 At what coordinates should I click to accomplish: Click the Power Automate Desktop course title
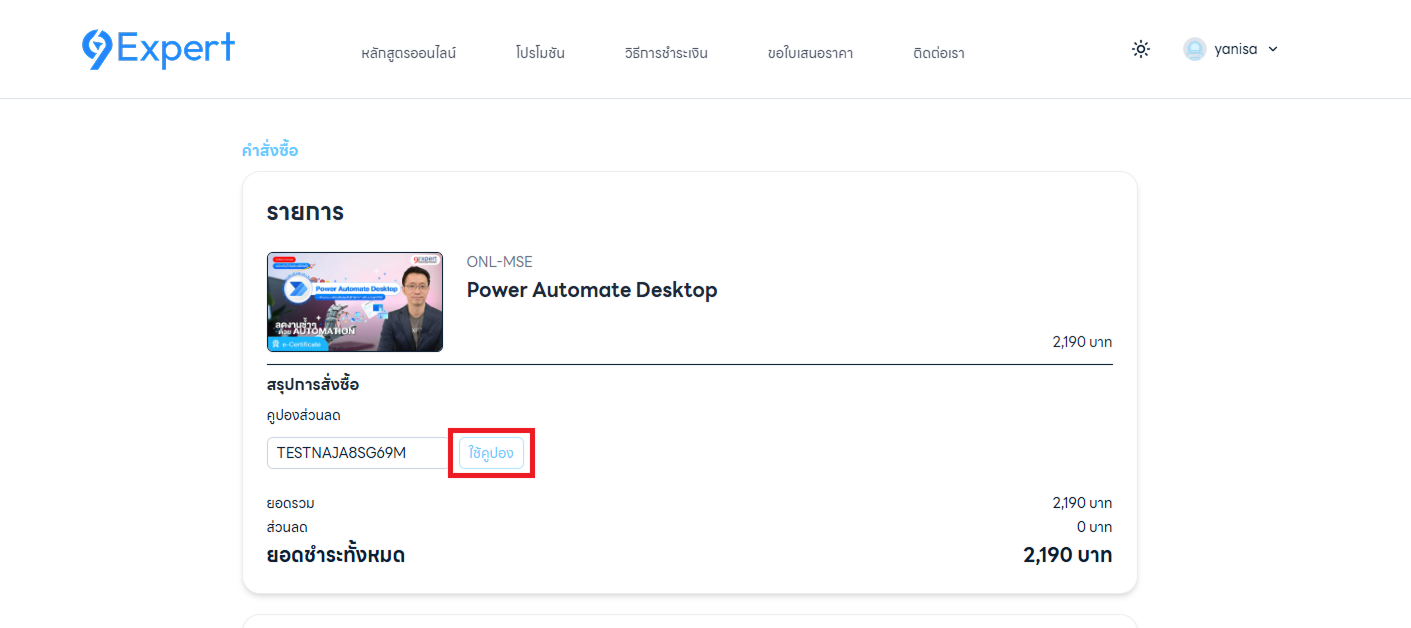tap(592, 290)
